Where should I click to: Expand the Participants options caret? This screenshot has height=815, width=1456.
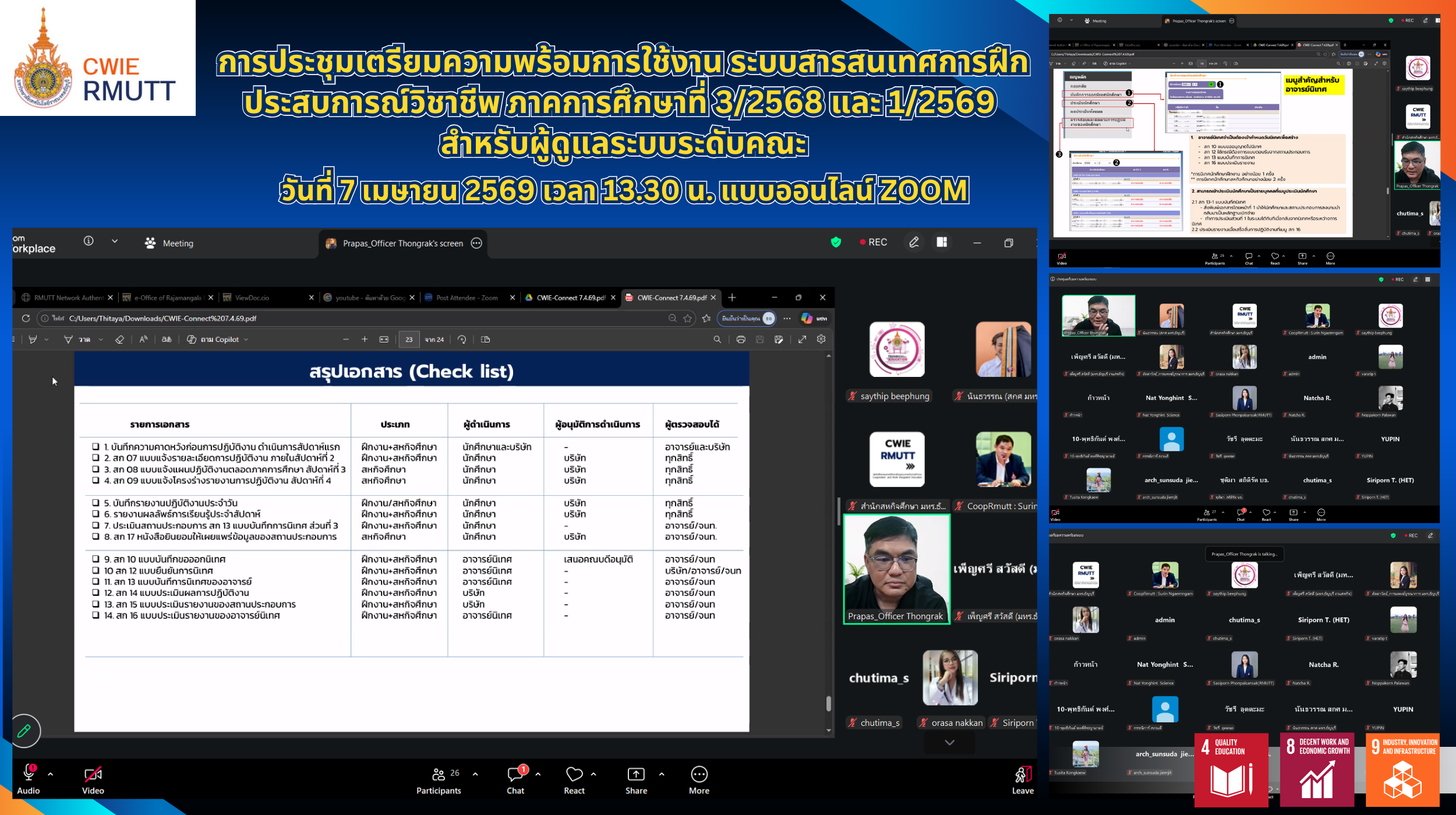[475, 774]
